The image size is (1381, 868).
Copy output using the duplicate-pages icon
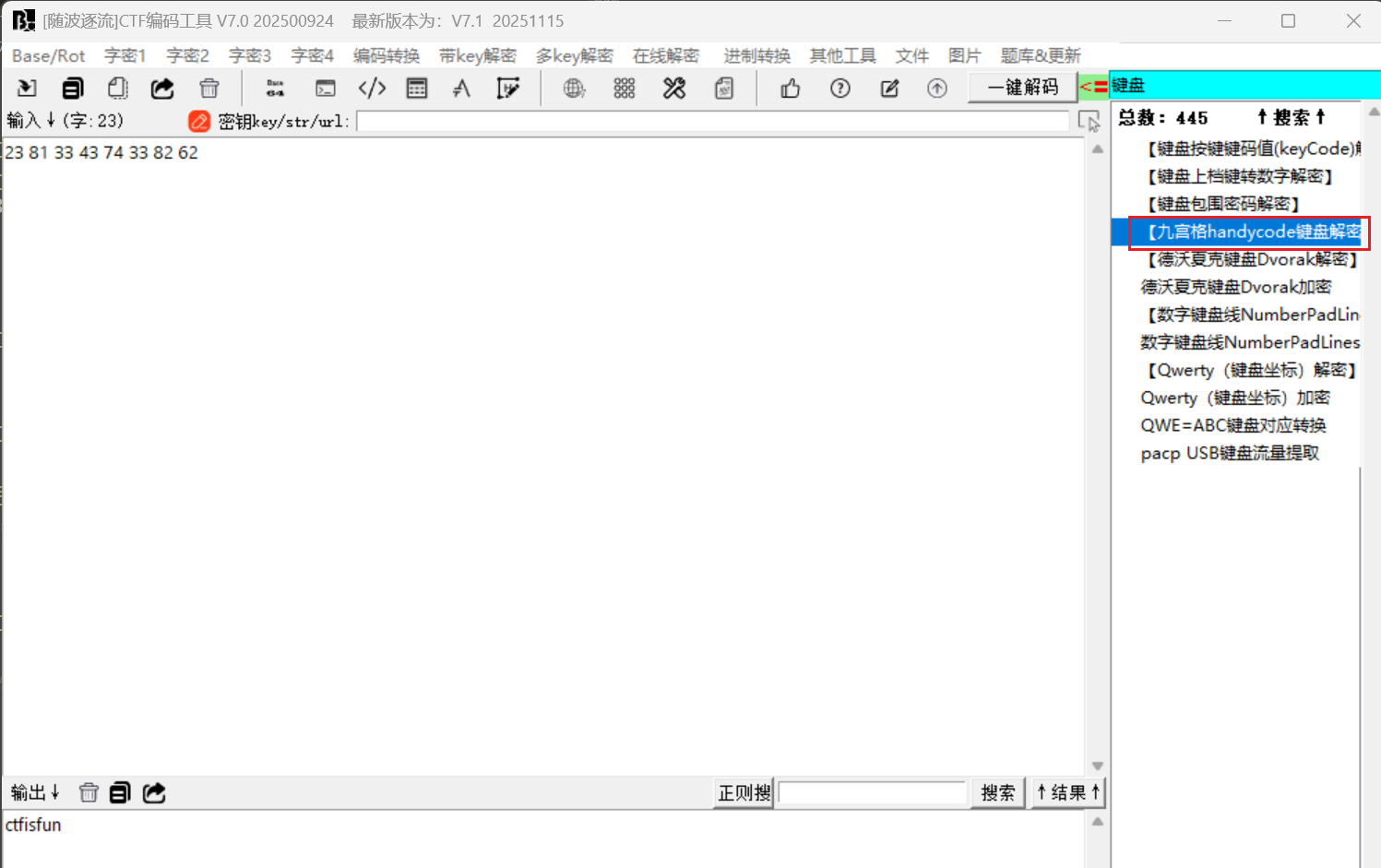[120, 792]
